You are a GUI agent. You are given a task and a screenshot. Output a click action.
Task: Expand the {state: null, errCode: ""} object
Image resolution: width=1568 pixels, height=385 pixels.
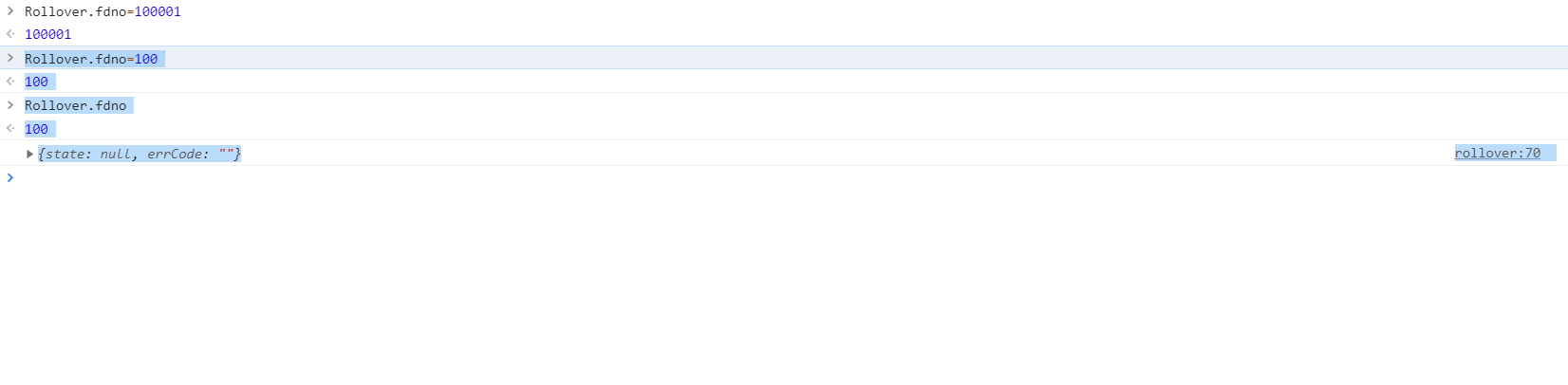point(29,154)
